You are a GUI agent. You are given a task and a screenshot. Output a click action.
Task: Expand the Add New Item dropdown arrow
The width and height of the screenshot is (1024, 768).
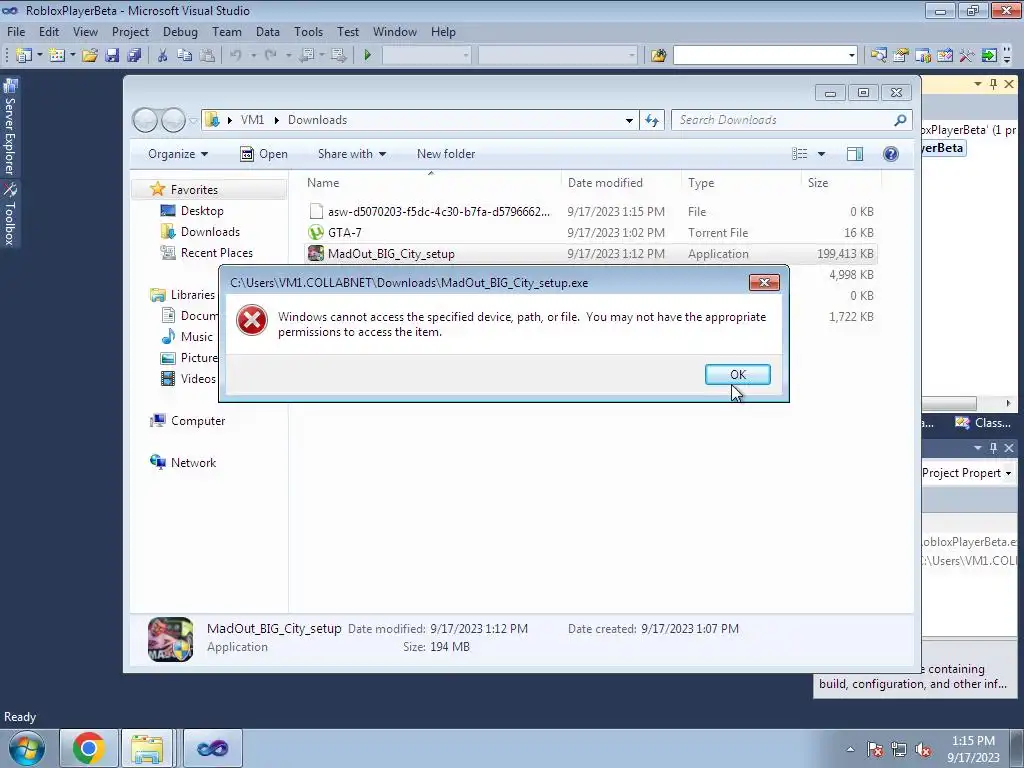[72, 56]
